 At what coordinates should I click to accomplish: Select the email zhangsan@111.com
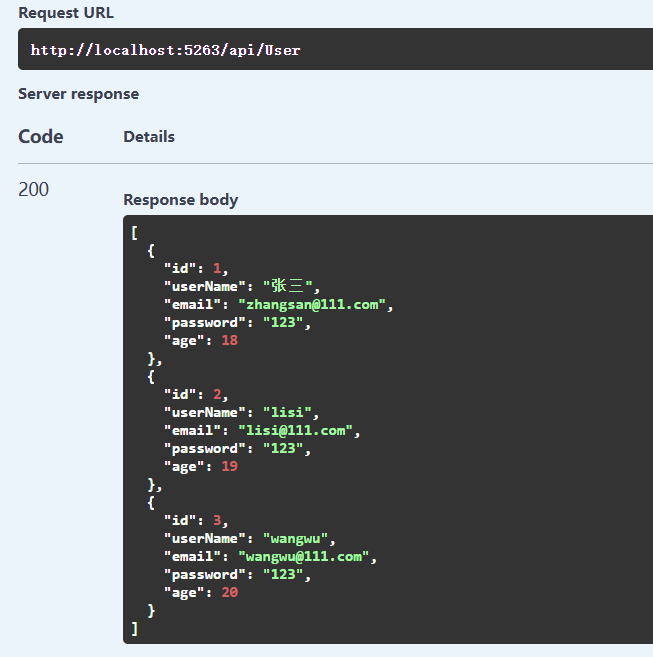tap(312, 304)
